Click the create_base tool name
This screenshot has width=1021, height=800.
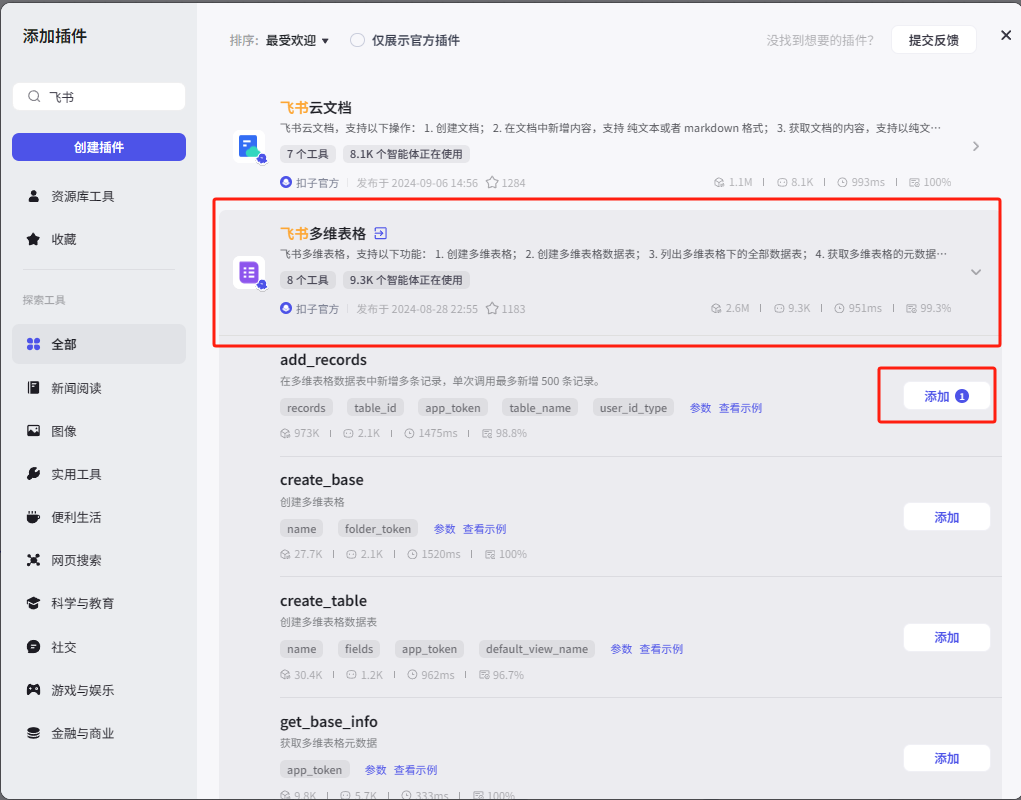click(322, 480)
